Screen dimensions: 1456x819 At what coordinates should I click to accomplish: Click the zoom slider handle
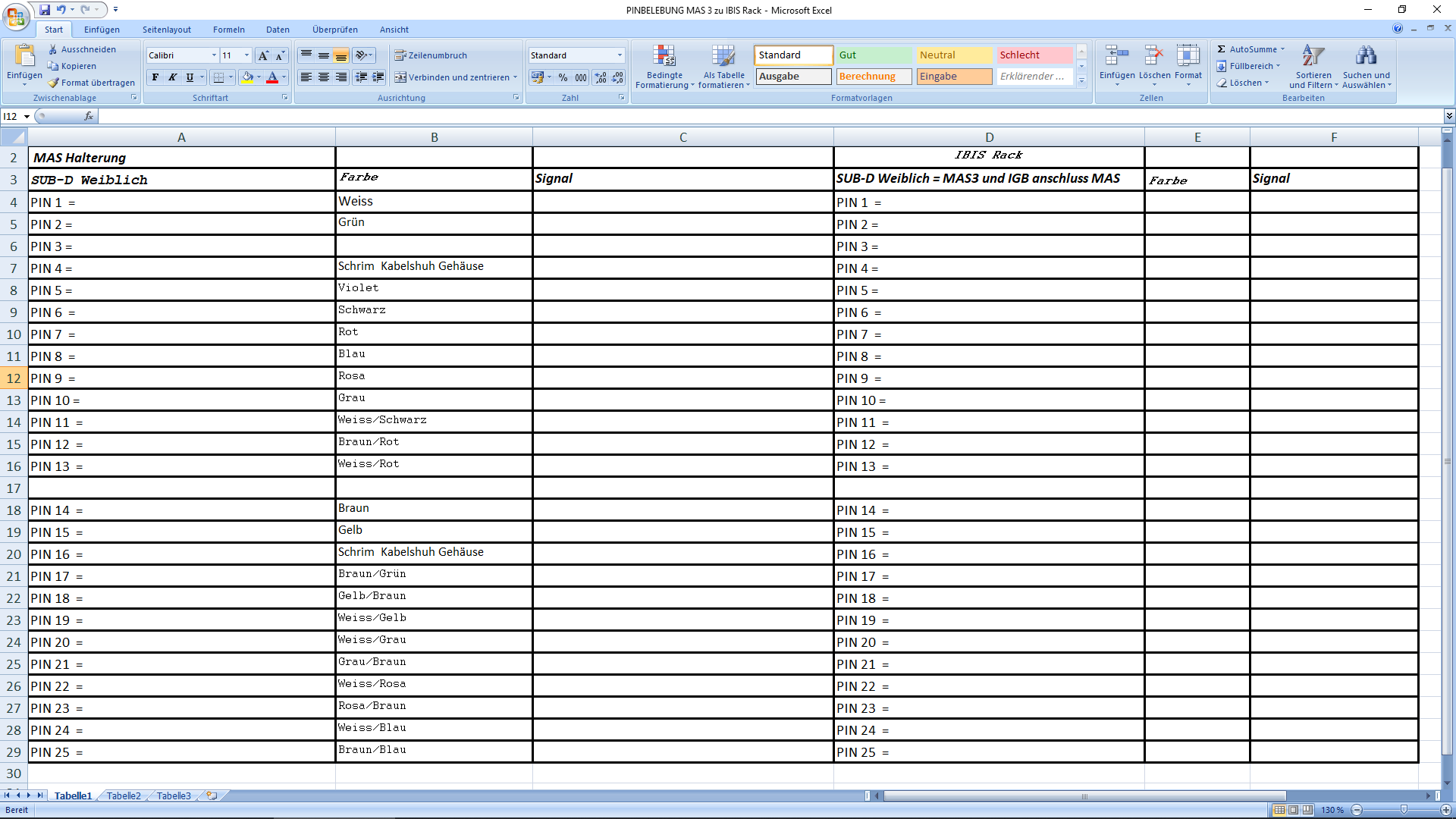point(1404,810)
